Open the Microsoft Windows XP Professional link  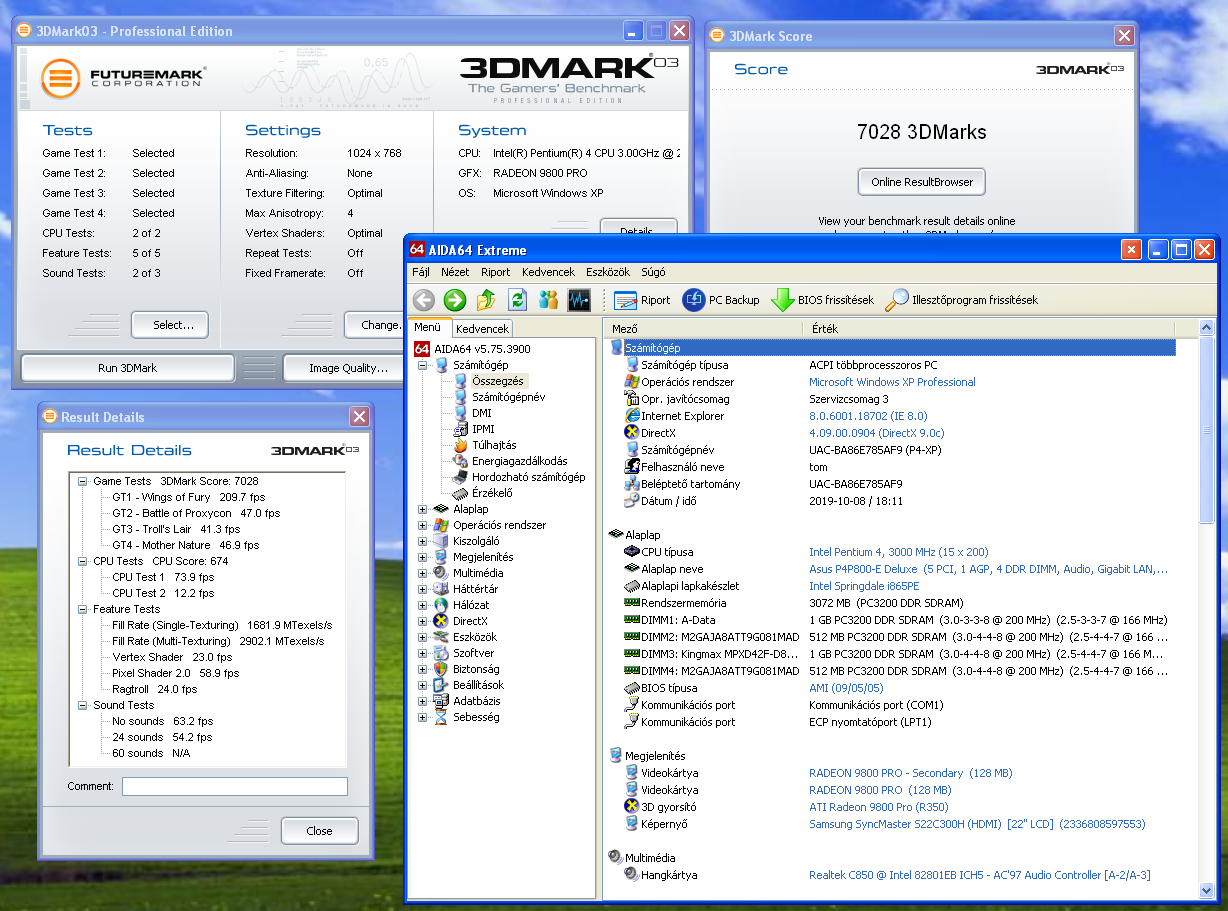[x=892, y=382]
